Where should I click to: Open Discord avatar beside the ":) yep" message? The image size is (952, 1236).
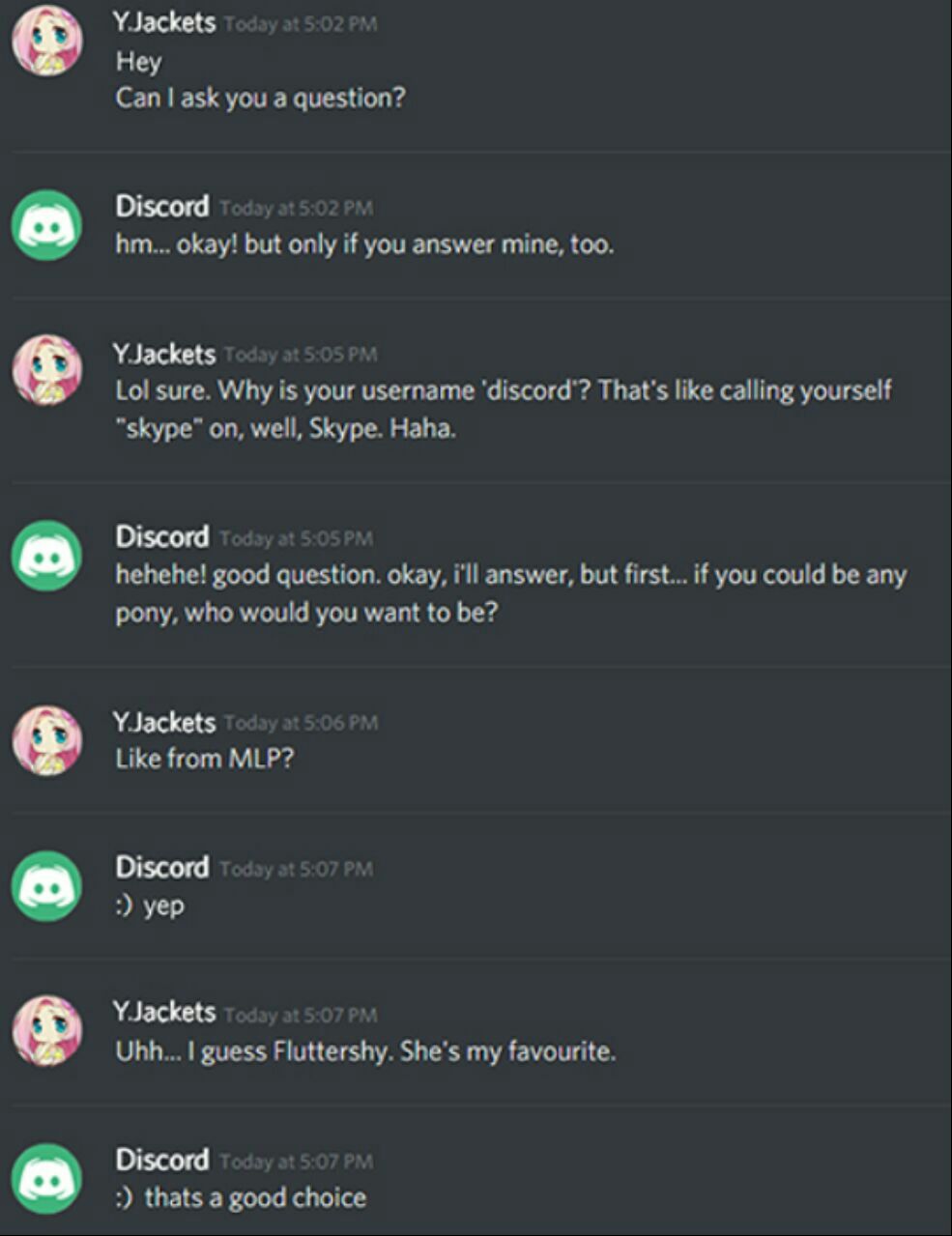point(46,886)
